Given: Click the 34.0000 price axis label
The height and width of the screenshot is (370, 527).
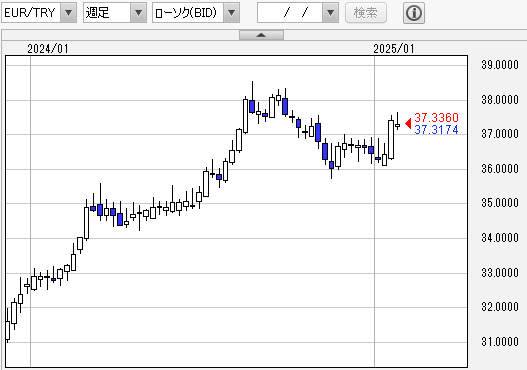Looking at the screenshot, I should pos(500,238).
